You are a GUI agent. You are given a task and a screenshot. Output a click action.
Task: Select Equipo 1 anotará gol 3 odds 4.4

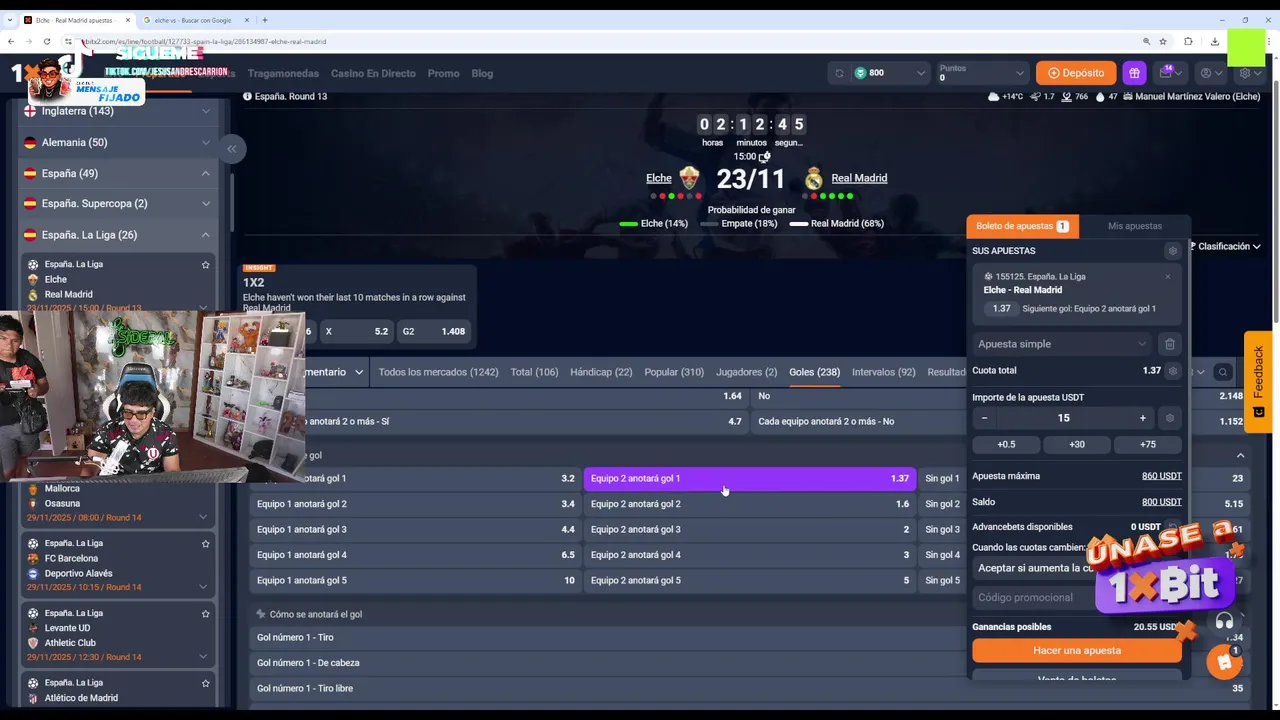415,529
